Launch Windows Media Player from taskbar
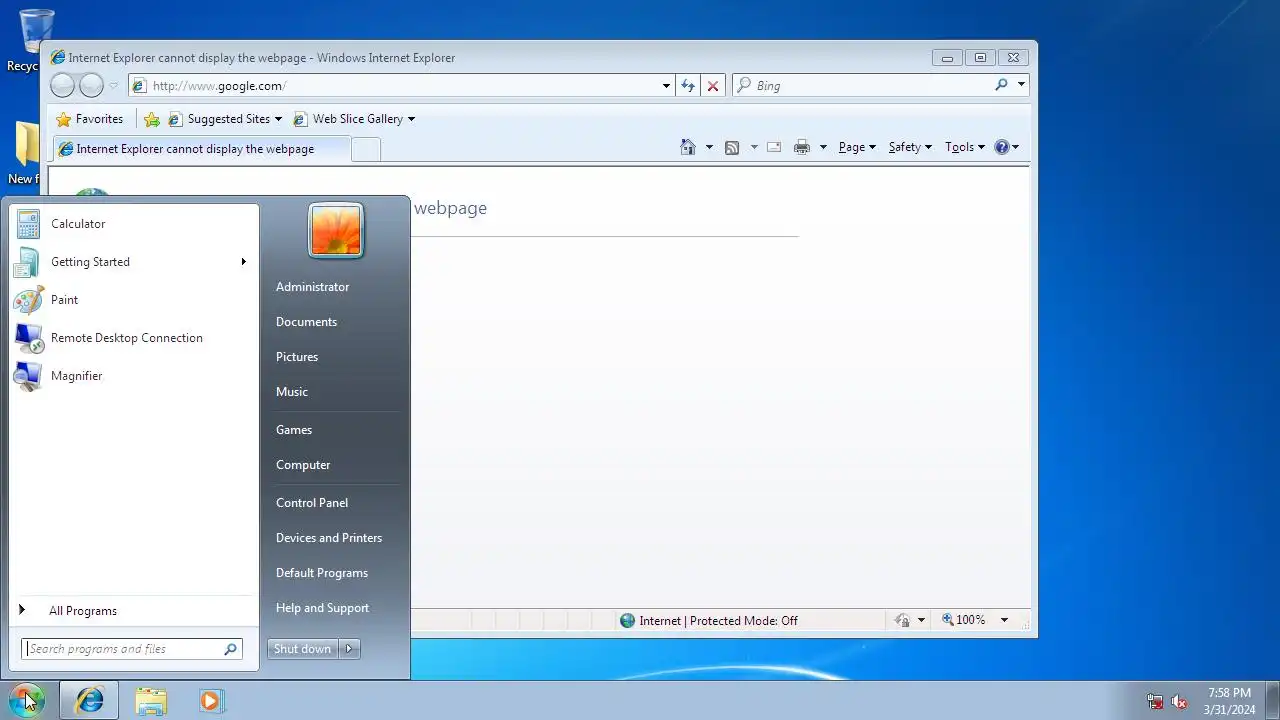 (x=210, y=701)
